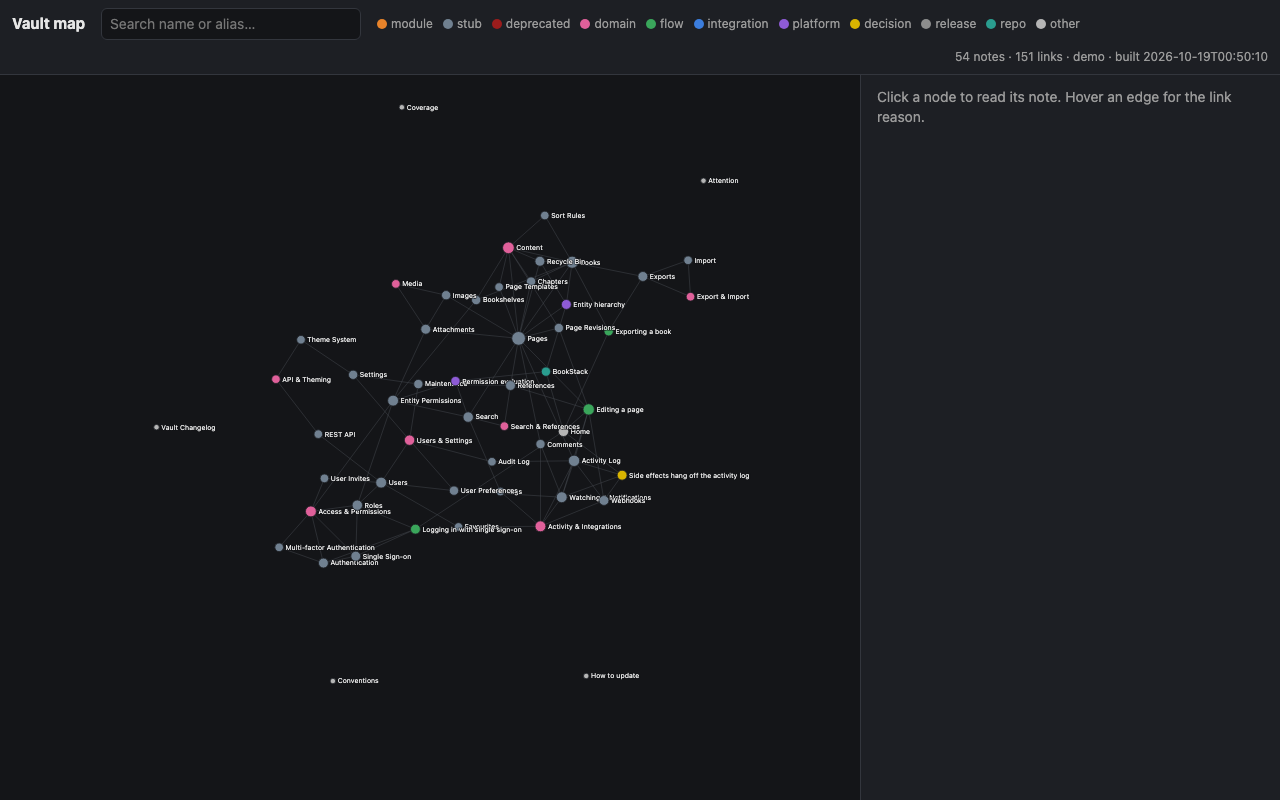Viewport: 1280px width, 800px height.
Task: Click the Search & References domain node
Action: pos(504,427)
